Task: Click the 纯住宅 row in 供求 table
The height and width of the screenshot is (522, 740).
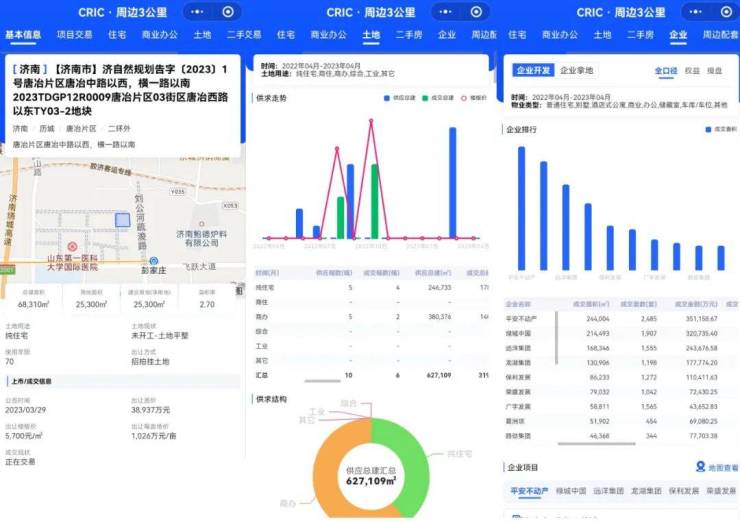Action: pyautogui.click(x=371, y=287)
